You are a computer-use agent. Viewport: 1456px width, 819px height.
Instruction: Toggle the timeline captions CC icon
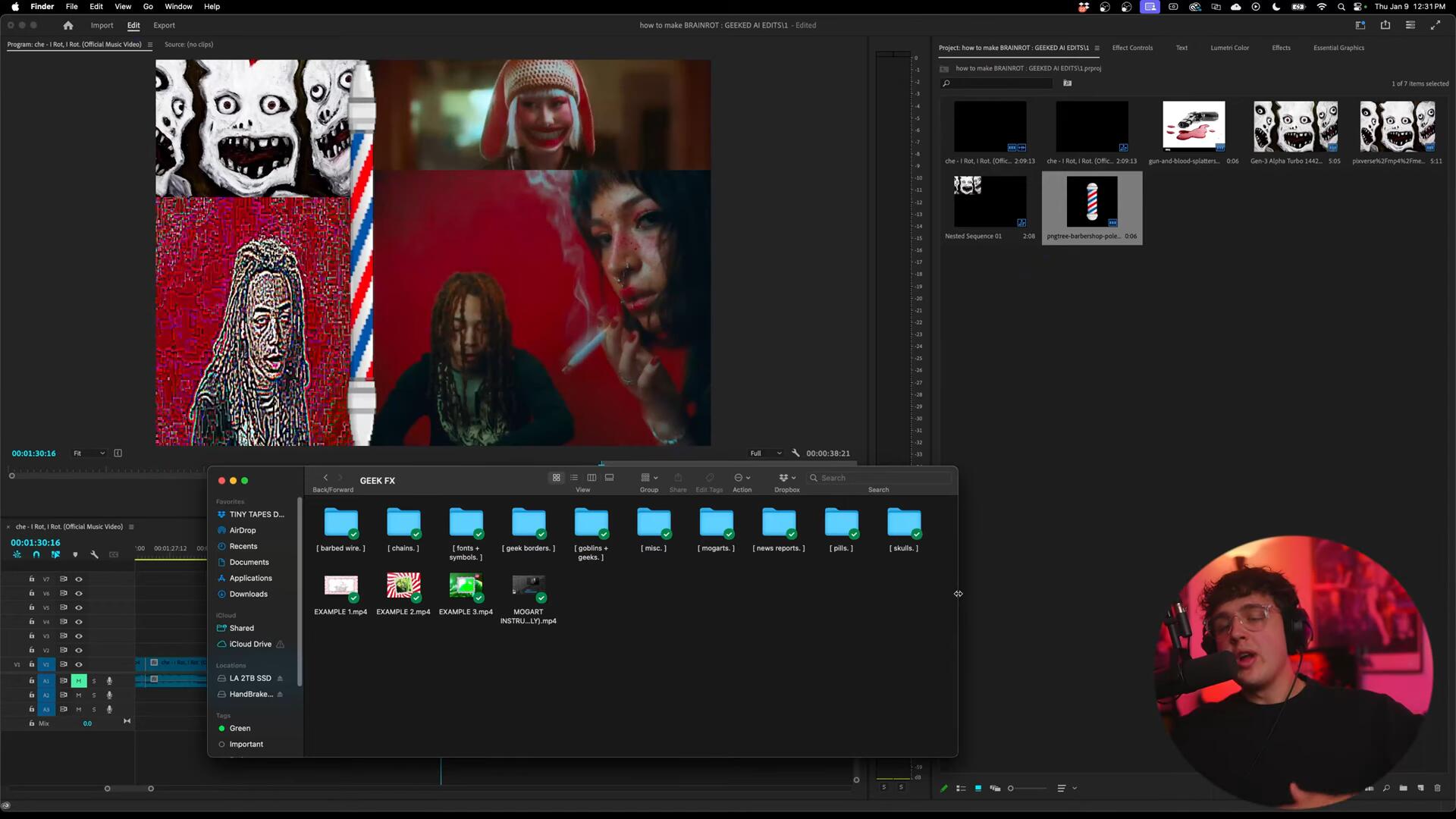(x=114, y=554)
